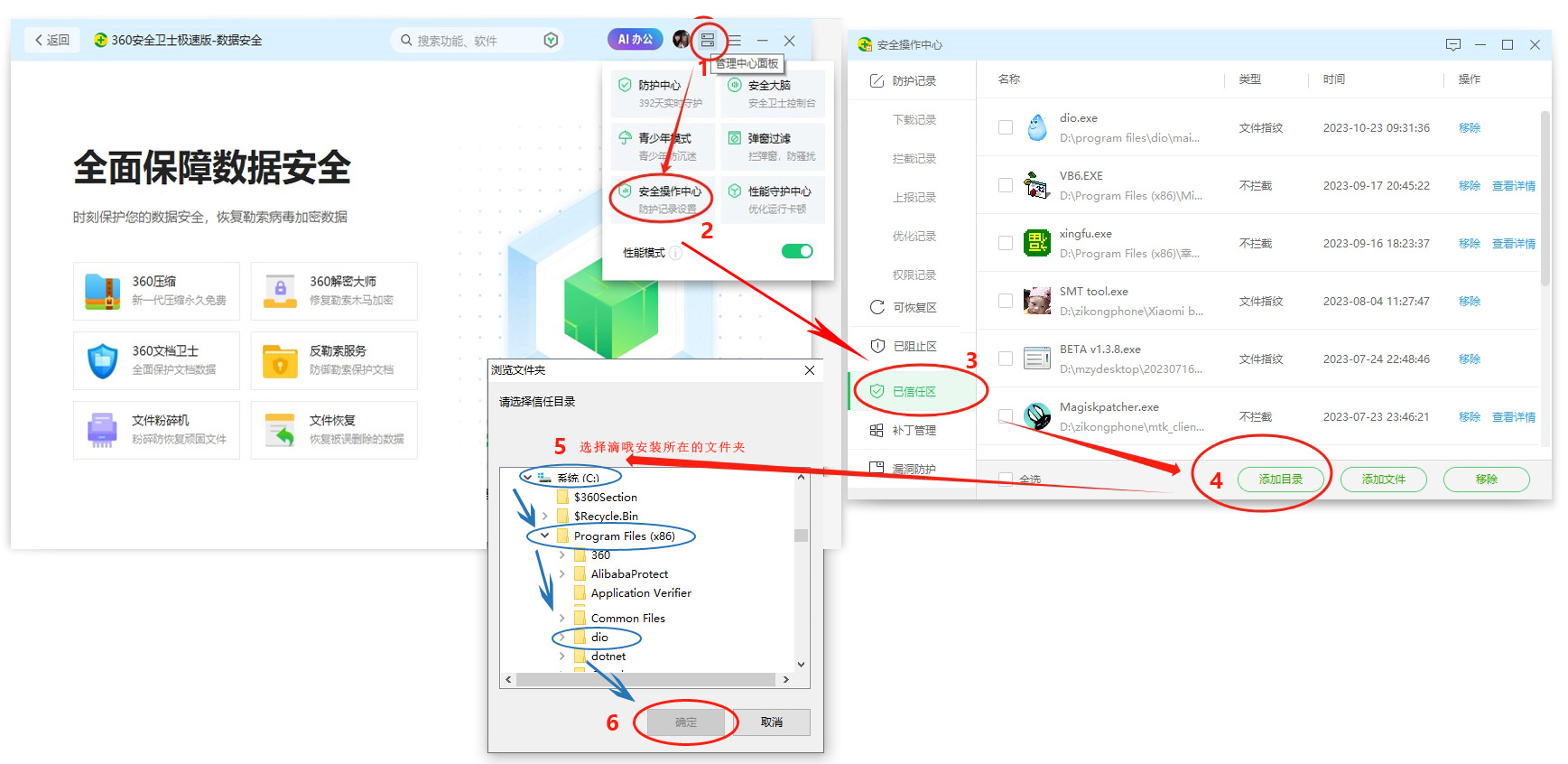Check the Magiskpatcher.exe row checkbox
This screenshot has height=764, width=1568.
(1005, 416)
